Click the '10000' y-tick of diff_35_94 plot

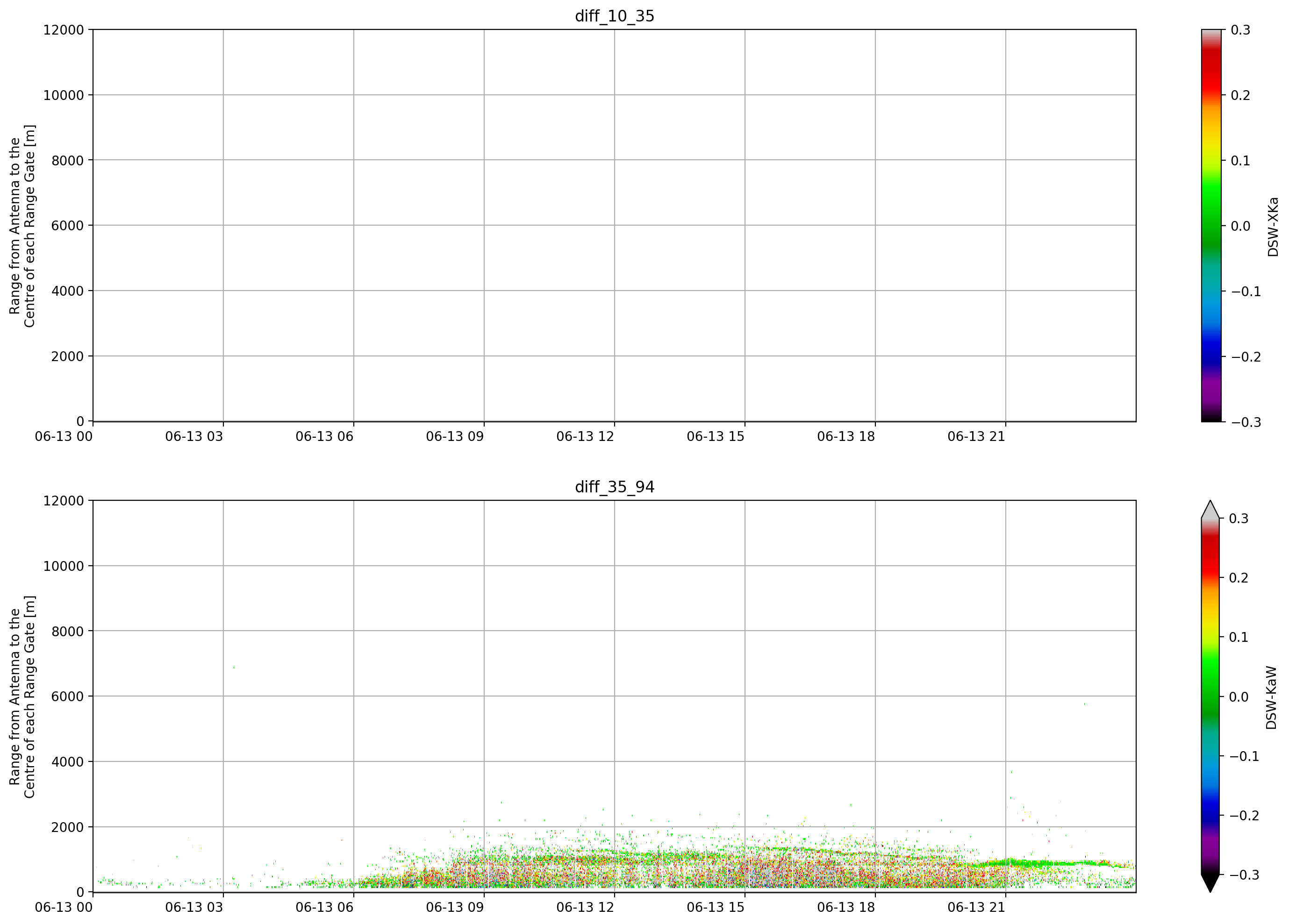pos(64,566)
